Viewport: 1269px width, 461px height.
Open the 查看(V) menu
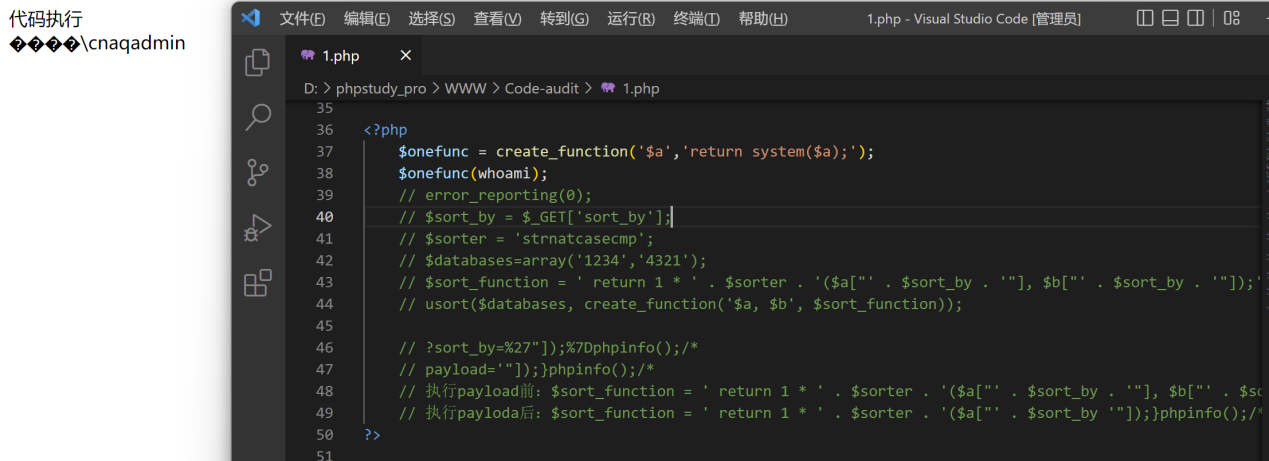click(x=497, y=19)
